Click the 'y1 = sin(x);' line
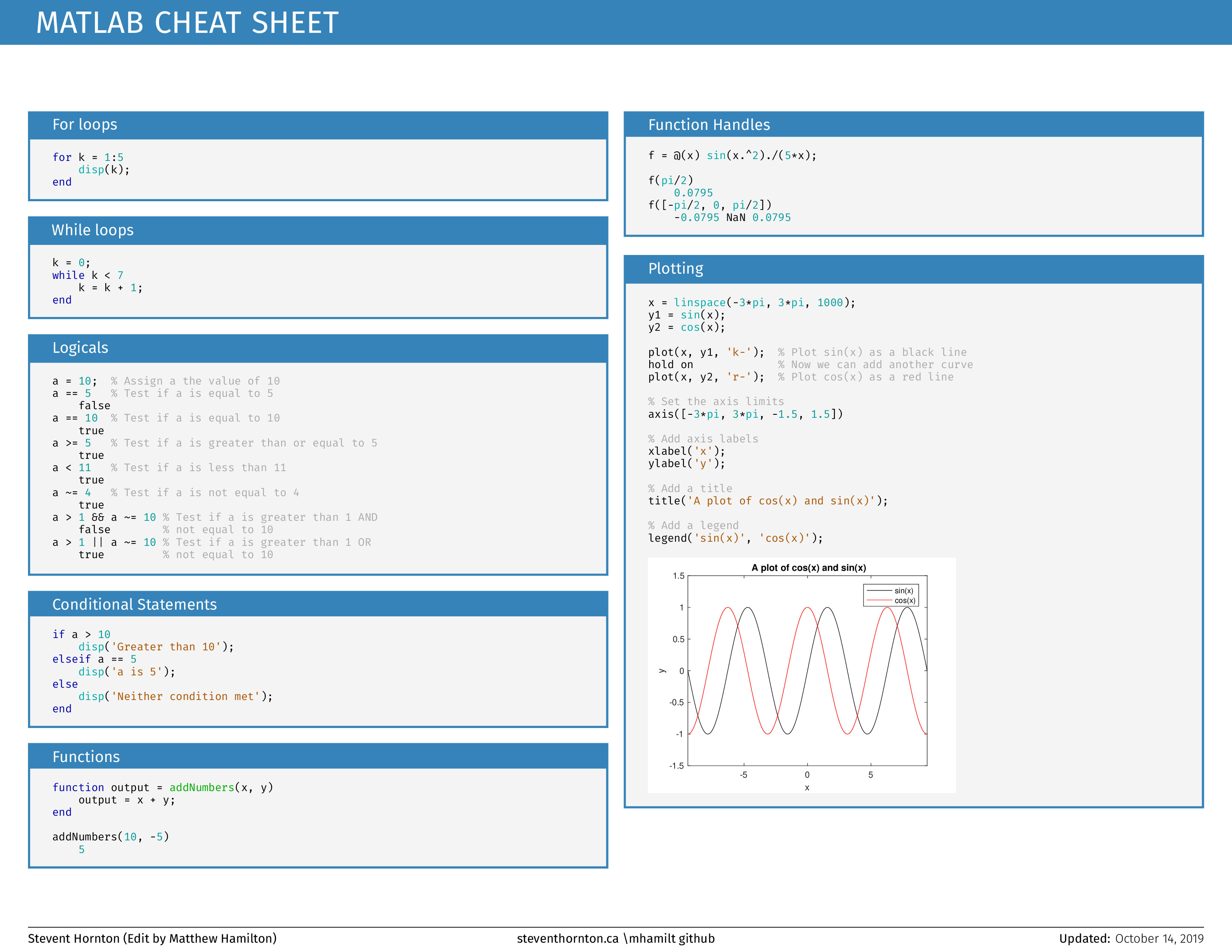The height and width of the screenshot is (952, 1232). 687,315
